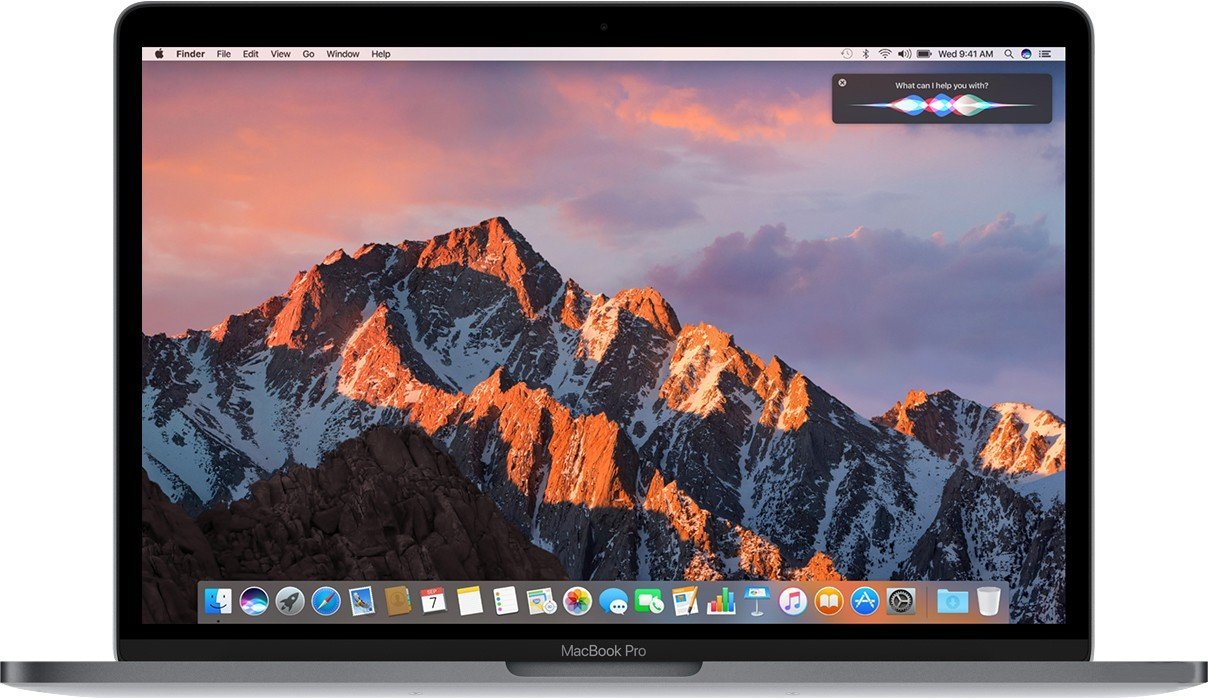This screenshot has height=699, width=1208.
Task: Open the Bluetooth status menu
Action: click(x=865, y=53)
